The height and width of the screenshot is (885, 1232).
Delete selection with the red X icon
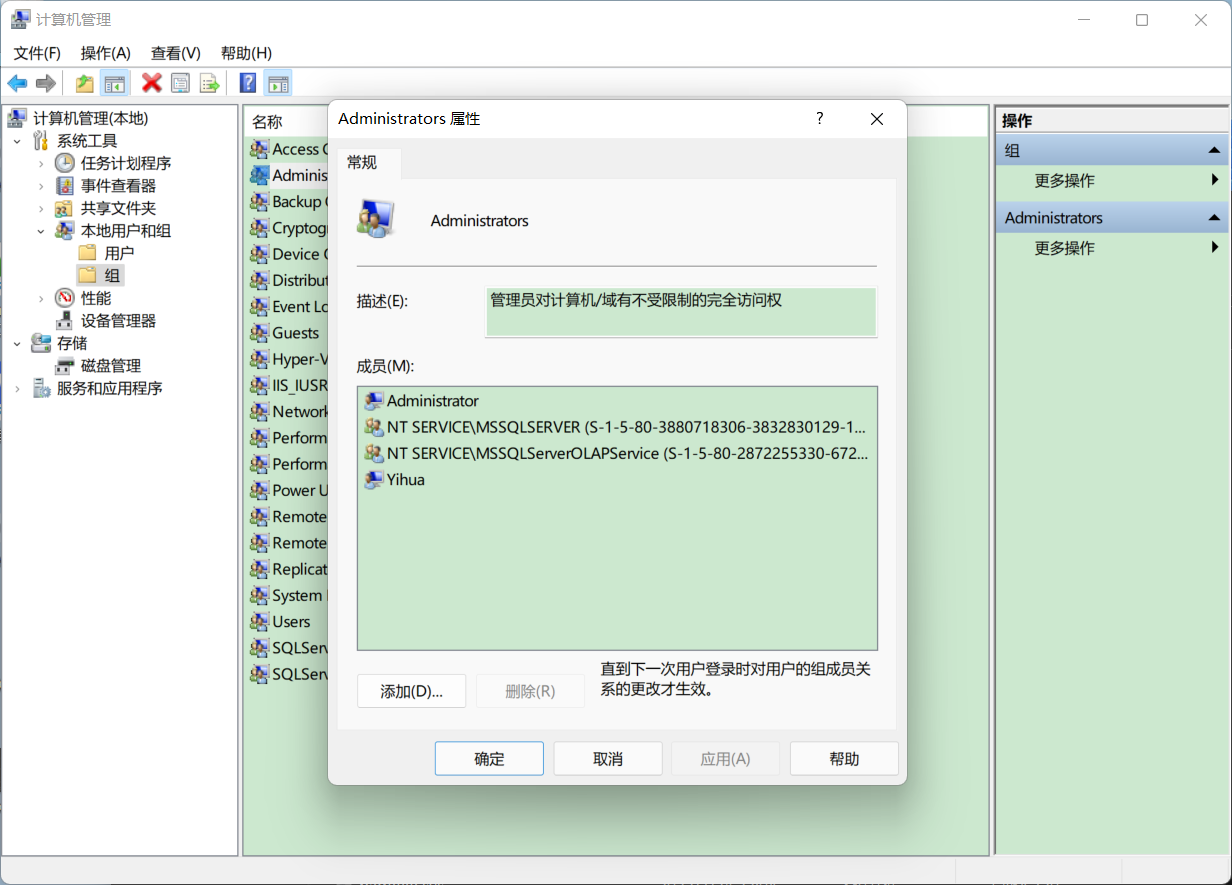152,83
